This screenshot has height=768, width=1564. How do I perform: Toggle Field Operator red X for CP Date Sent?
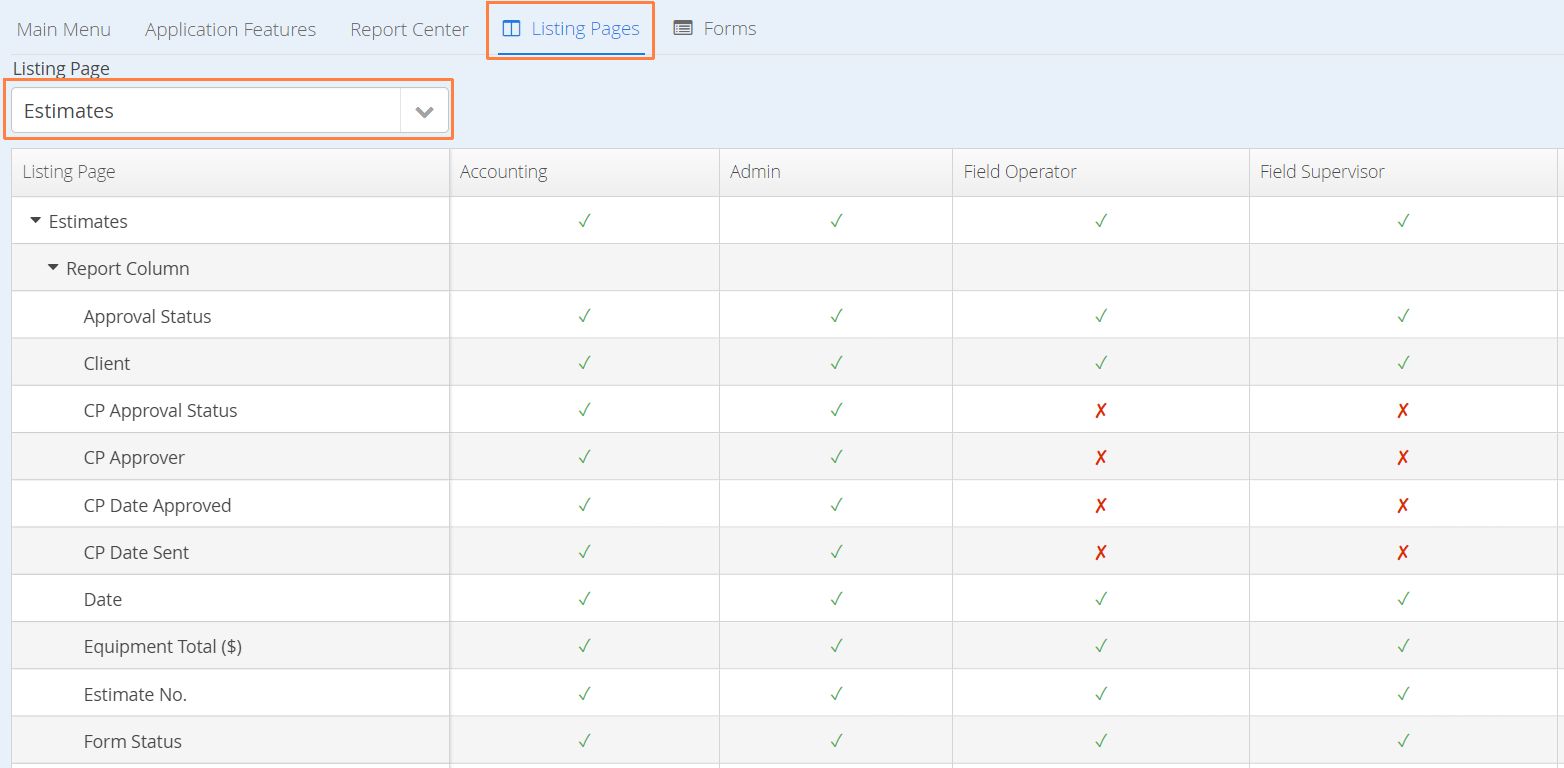click(1101, 552)
